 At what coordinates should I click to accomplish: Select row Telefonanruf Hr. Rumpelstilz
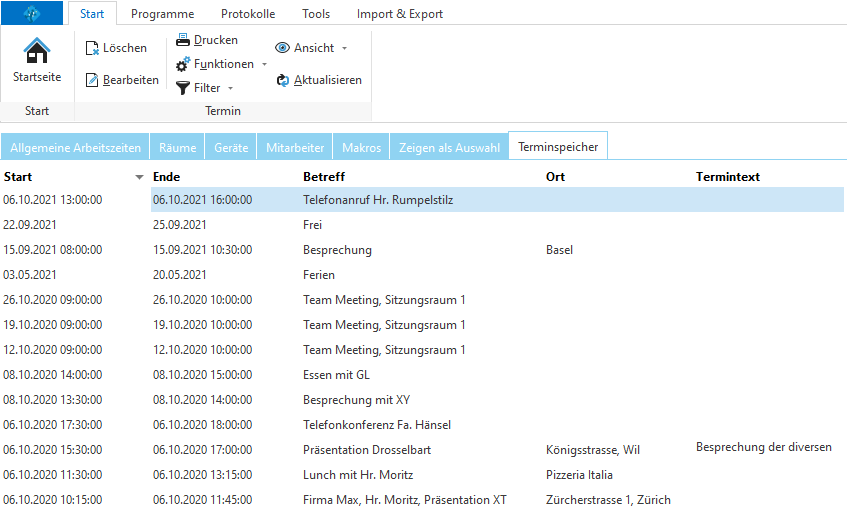[422, 200]
